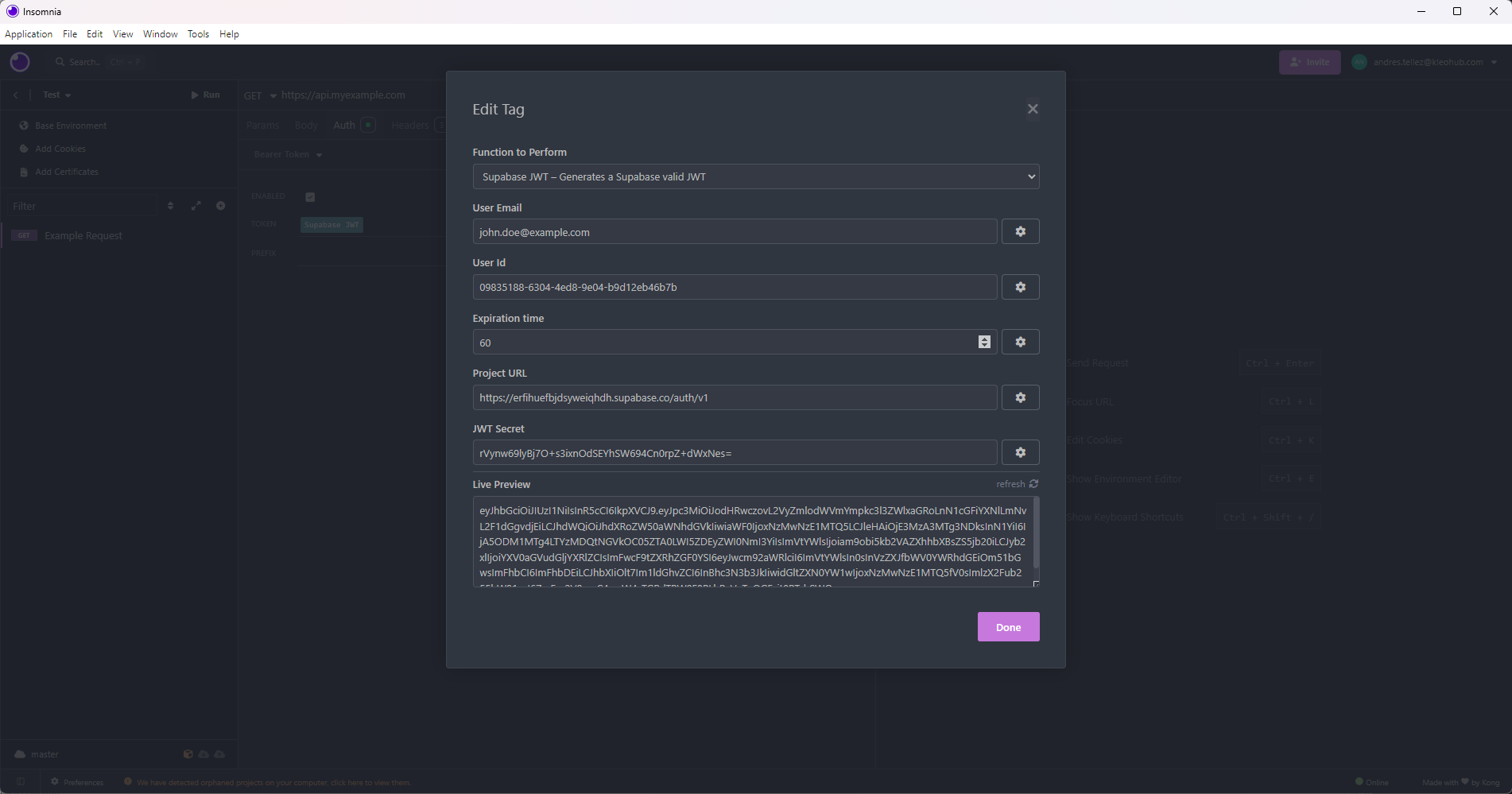
Task: Click the expand all requests icon
Action: point(196,206)
